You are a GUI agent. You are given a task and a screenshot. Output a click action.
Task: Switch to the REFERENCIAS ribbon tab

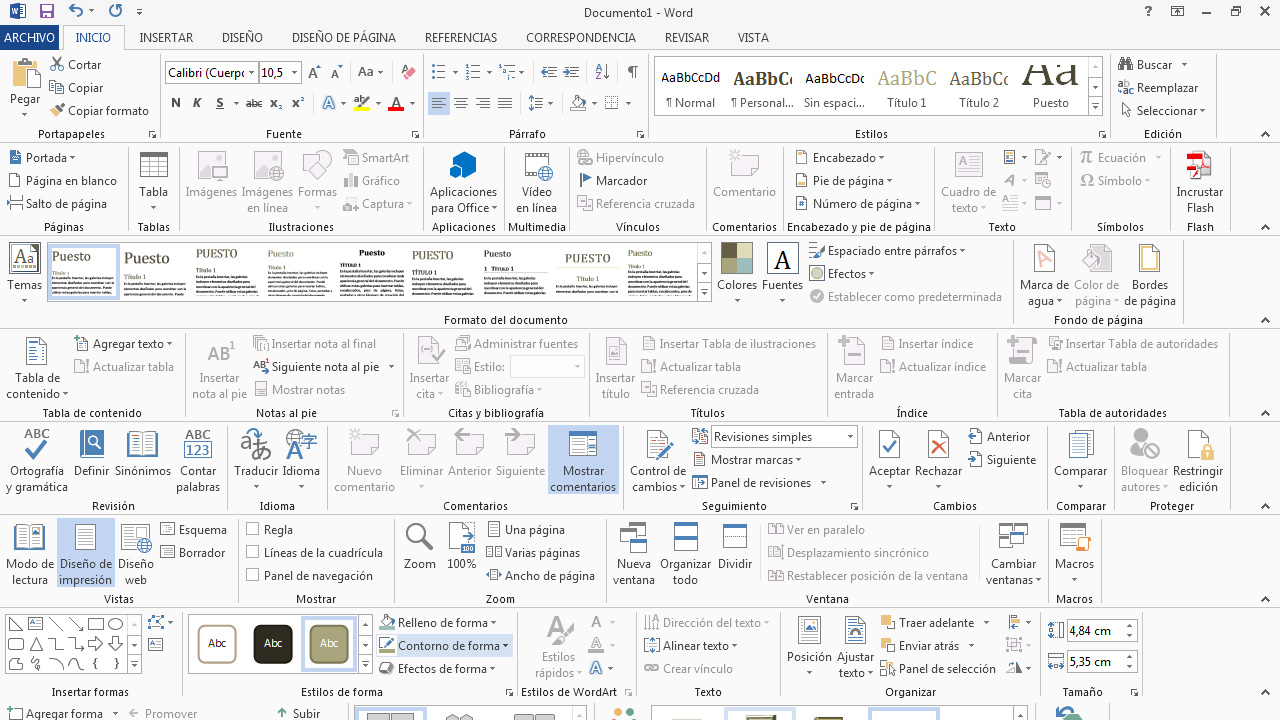(460, 38)
